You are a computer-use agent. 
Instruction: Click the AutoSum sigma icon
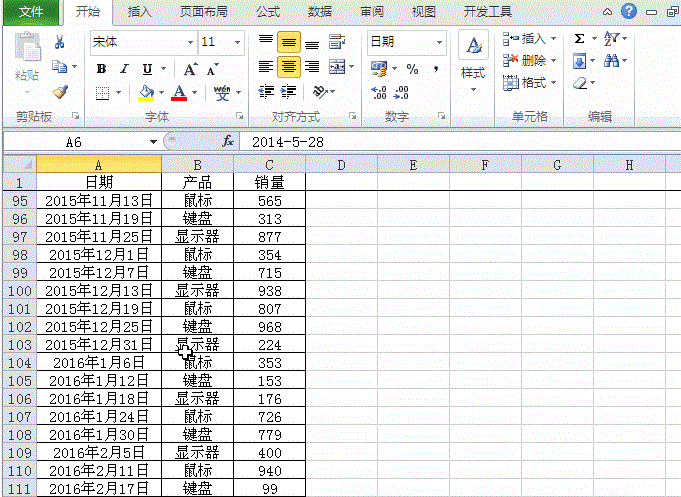579,39
